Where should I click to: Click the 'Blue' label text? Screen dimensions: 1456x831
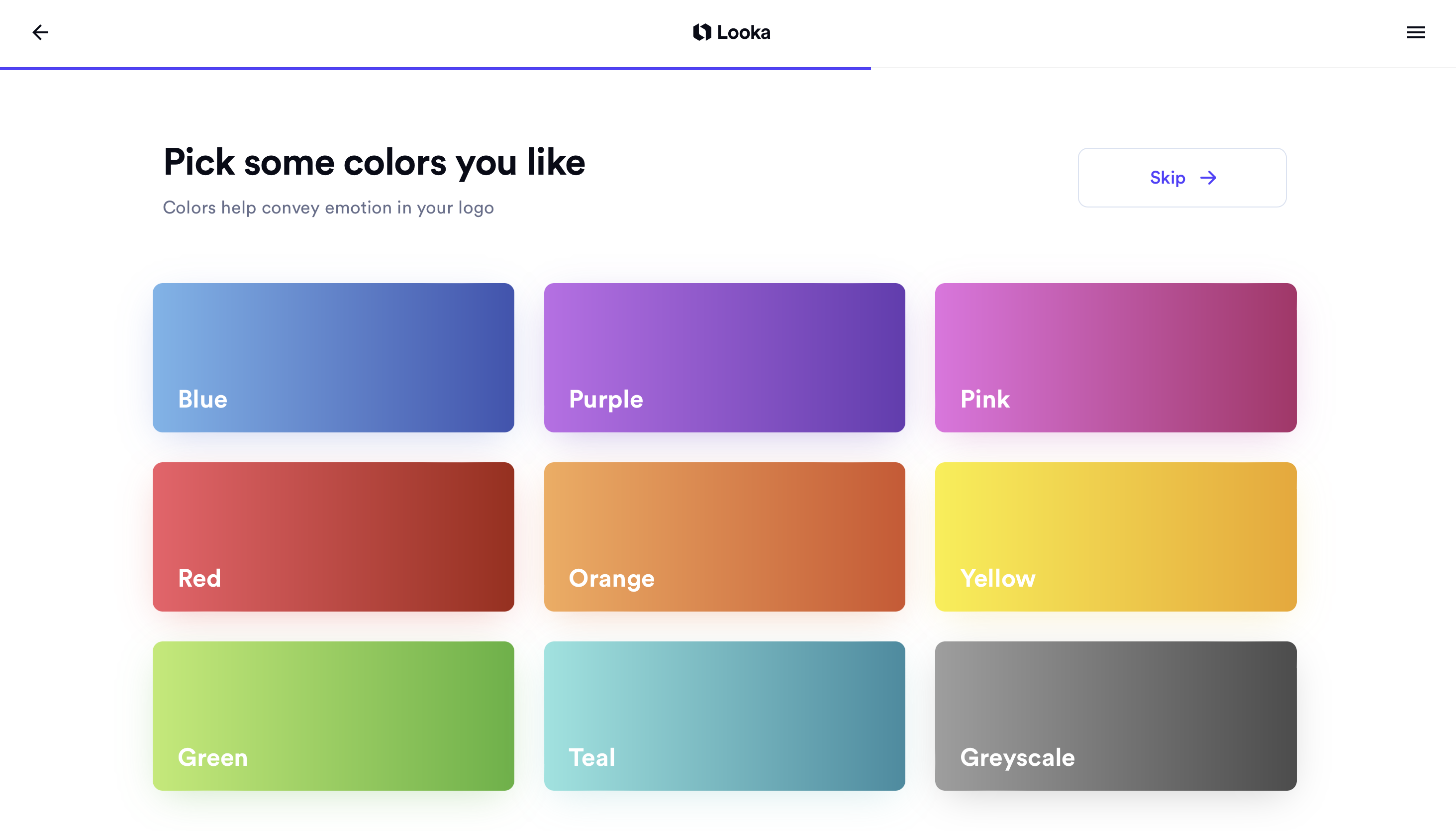tap(202, 399)
